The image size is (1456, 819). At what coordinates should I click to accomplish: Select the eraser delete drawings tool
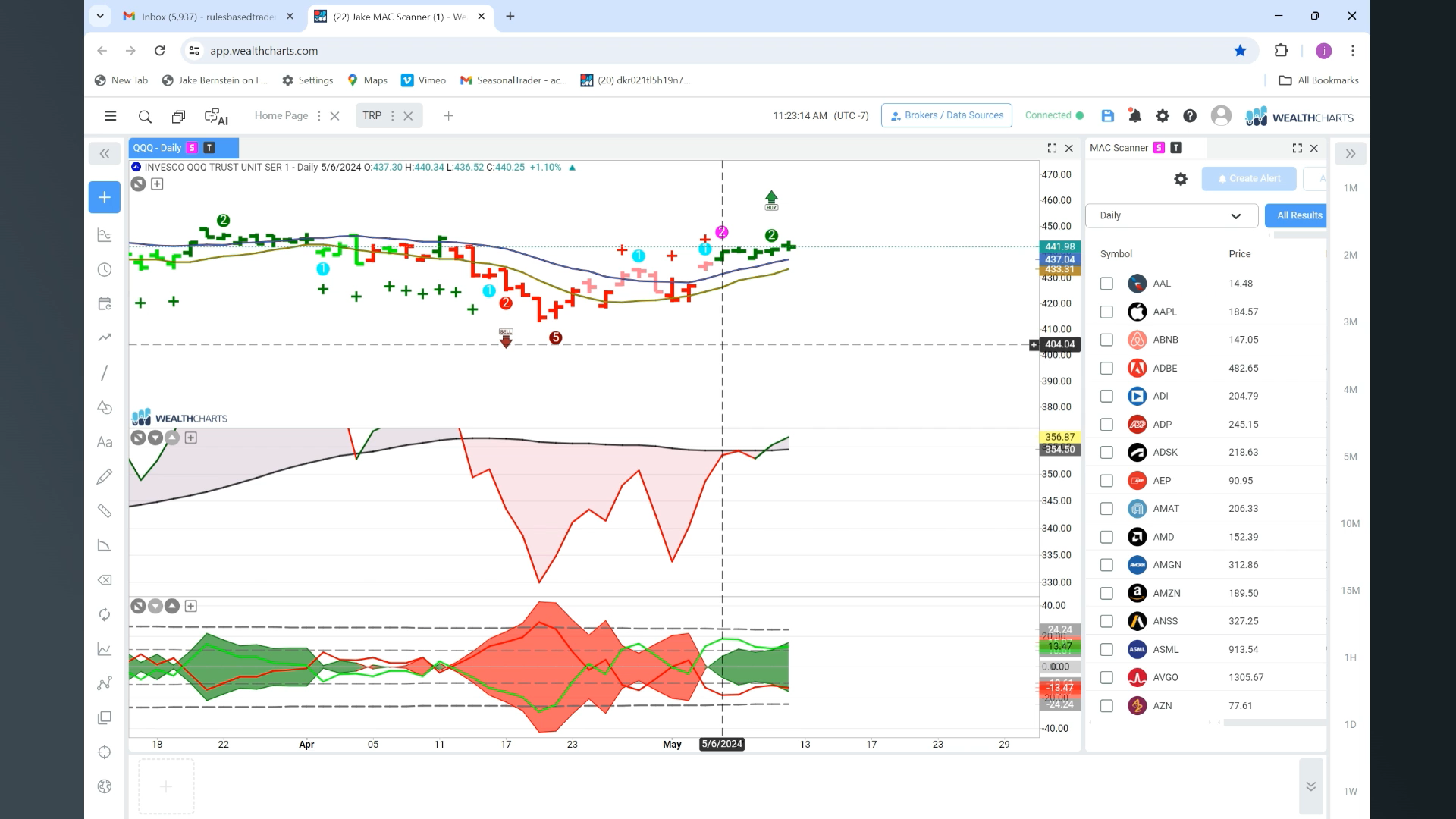pyautogui.click(x=105, y=580)
